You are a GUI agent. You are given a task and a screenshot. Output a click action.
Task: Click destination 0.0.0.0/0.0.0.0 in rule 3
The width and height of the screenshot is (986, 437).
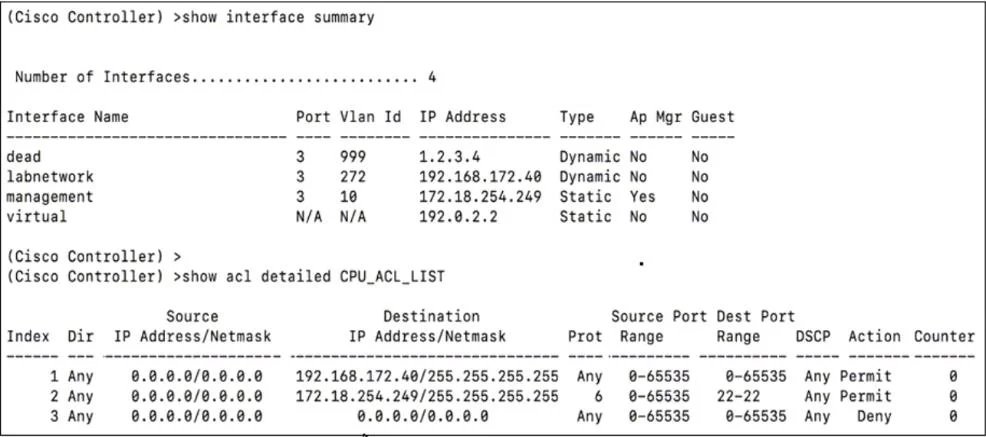pyautogui.click(x=423, y=416)
